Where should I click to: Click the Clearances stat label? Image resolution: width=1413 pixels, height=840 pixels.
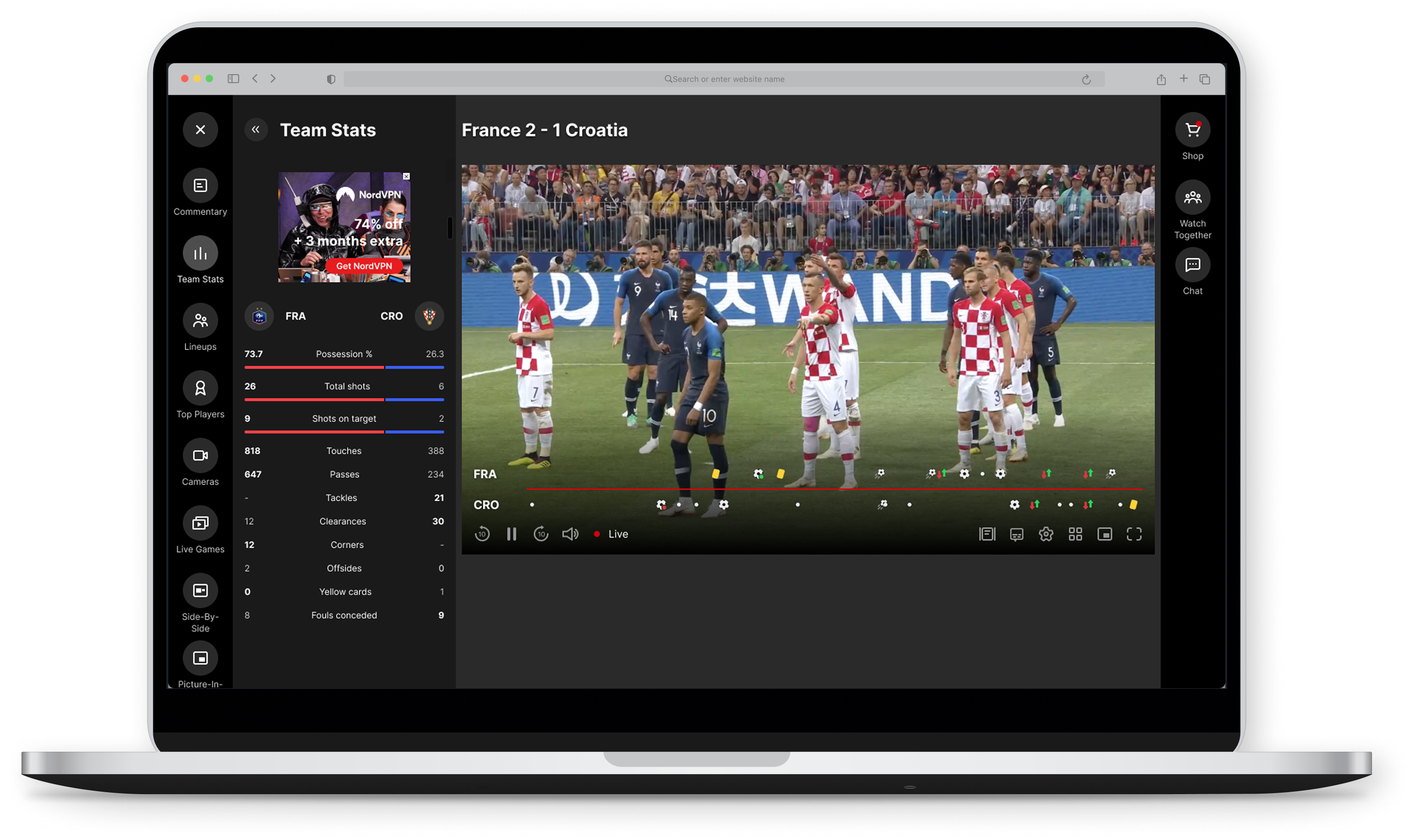[342, 521]
